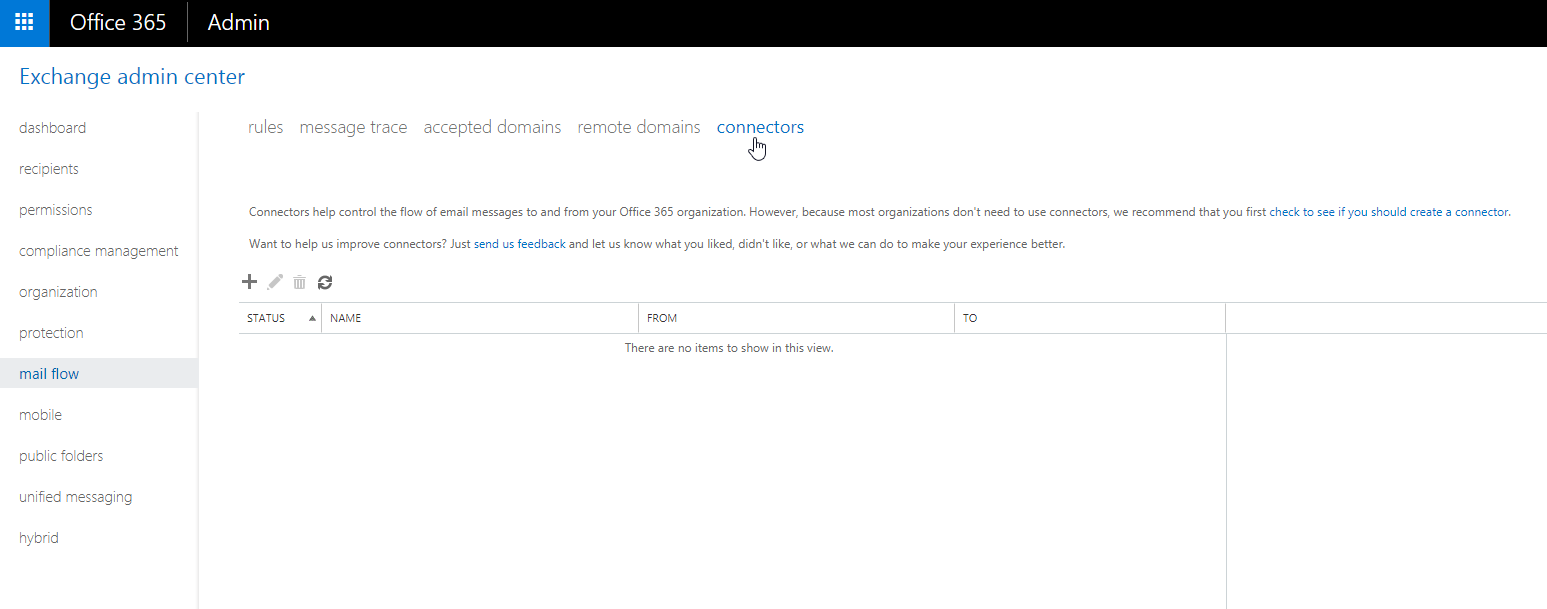The image size is (1547, 609).
Task: Click the delete trash icon
Action: click(299, 281)
